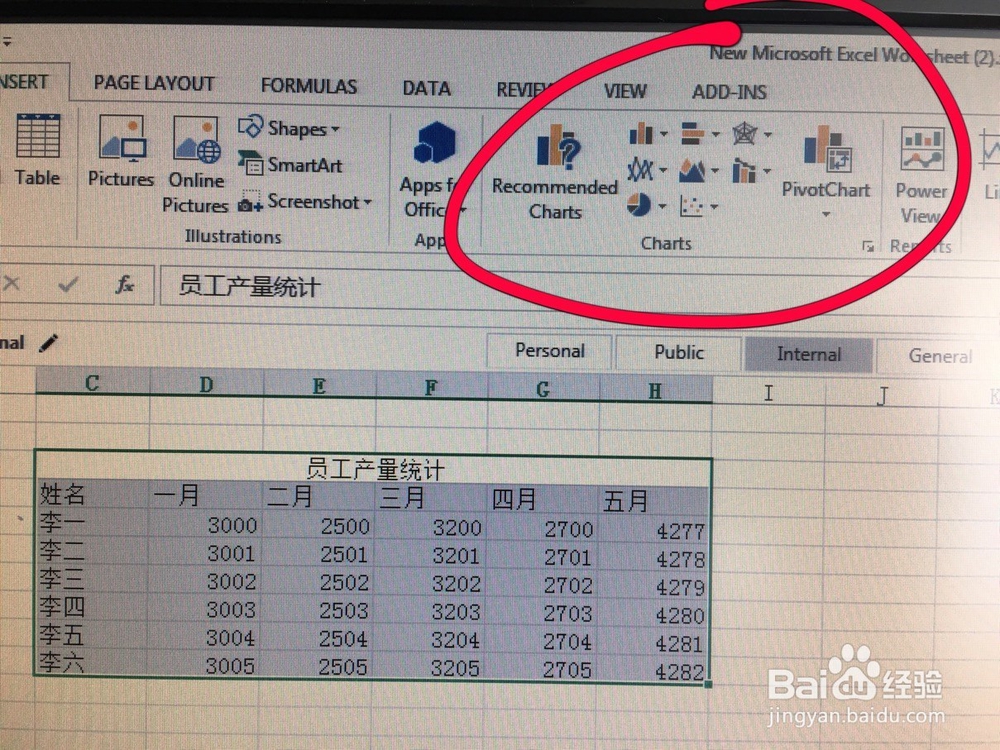Select column D header

tap(206, 385)
